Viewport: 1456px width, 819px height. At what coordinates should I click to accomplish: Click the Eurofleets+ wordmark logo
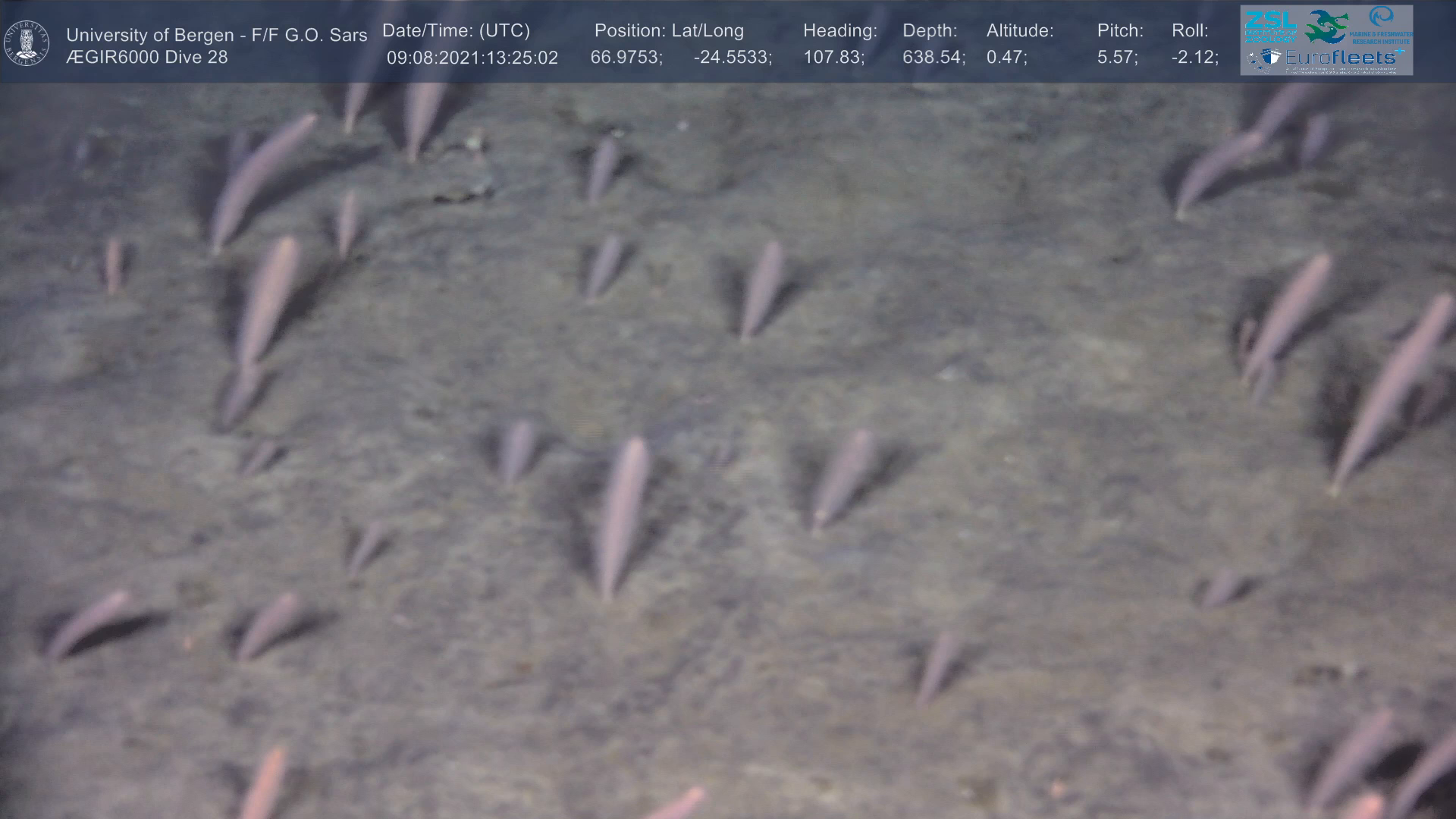click(x=1342, y=57)
